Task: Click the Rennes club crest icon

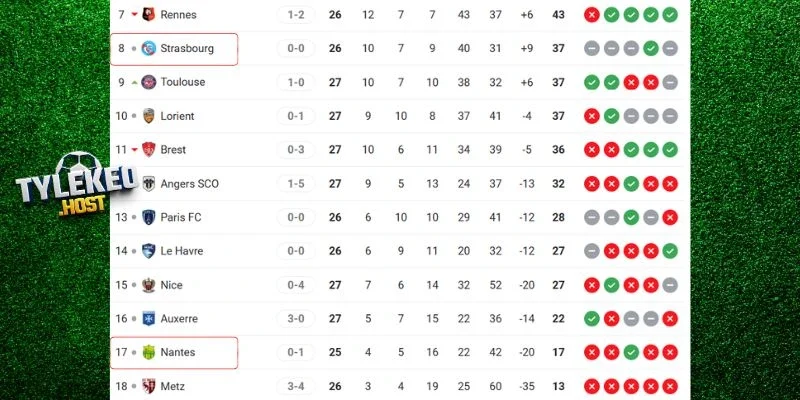Action: pyautogui.click(x=149, y=15)
